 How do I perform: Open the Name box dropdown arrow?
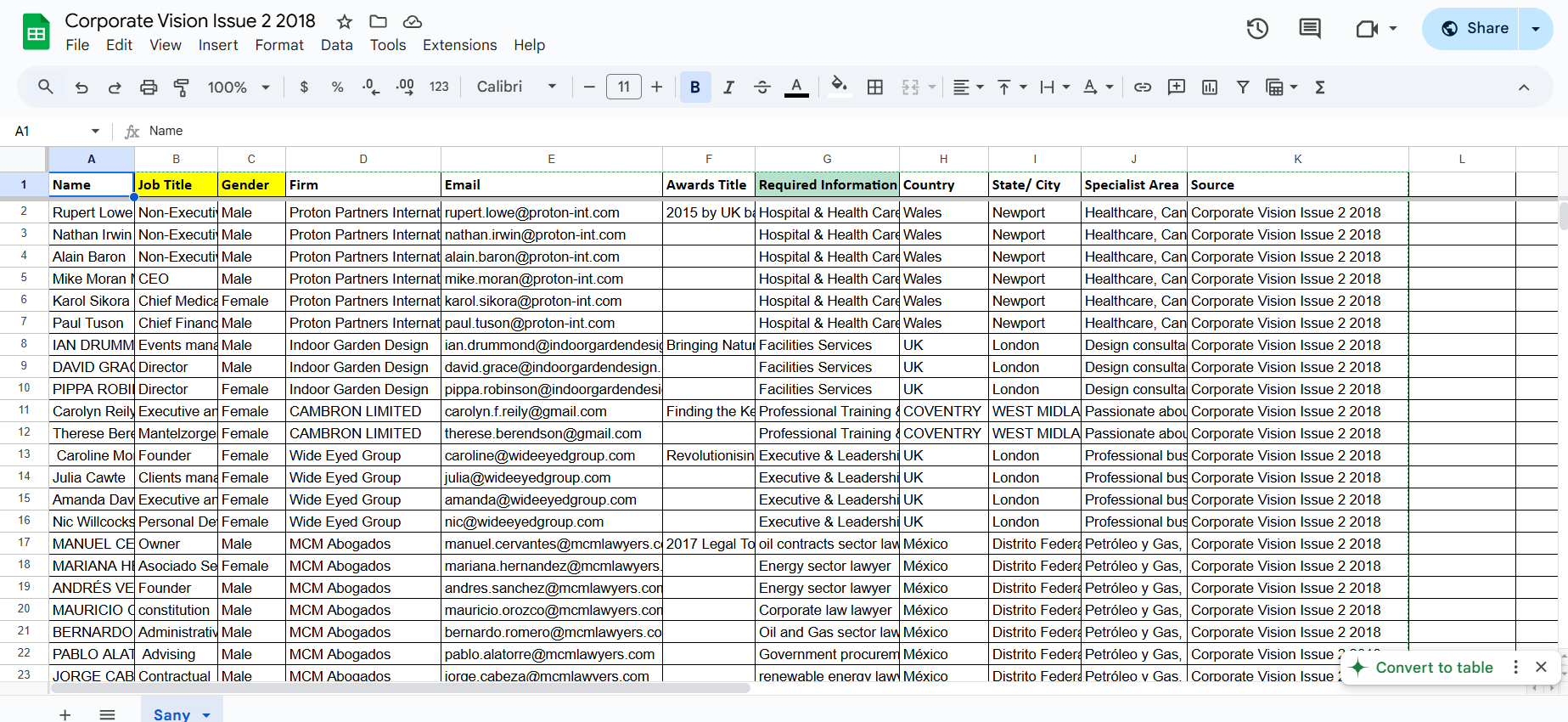(95, 131)
